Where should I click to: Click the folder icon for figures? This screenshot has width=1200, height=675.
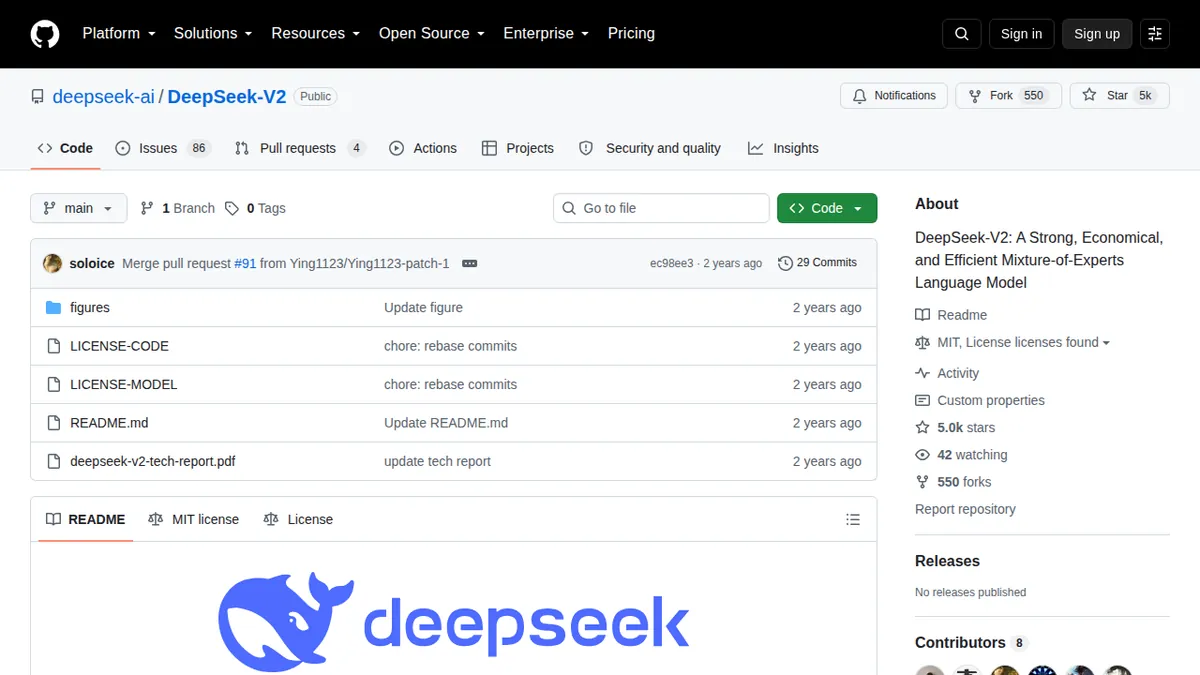(x=54, y=308)
